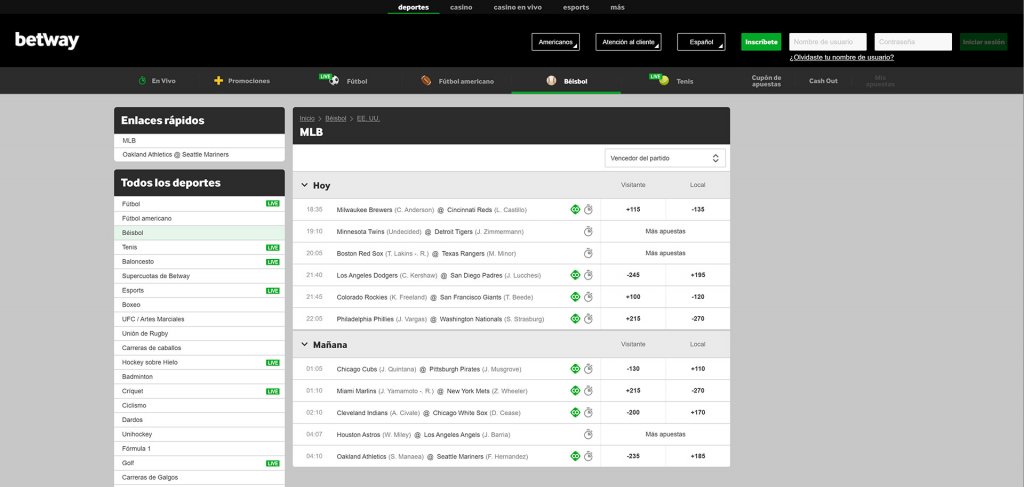Screen dimensions: 1024x487
Task: Open green eye icon for Oakland Athletics game
Action: 575,456
